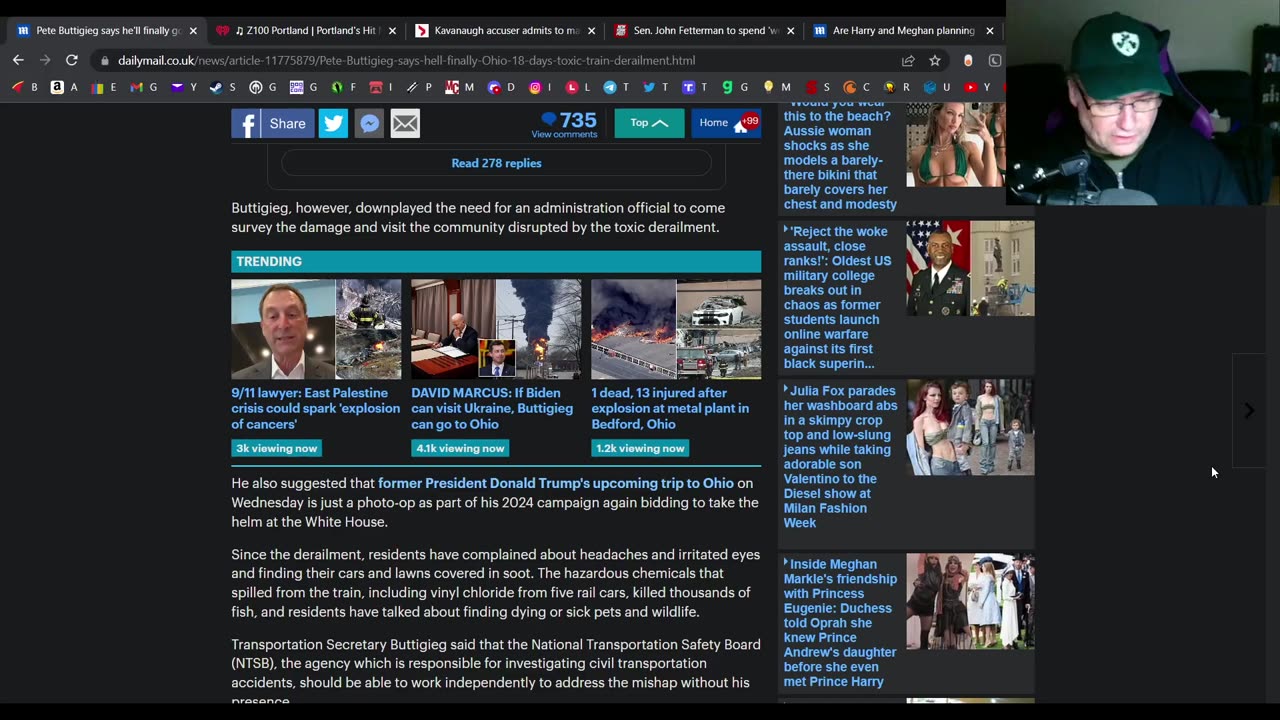Open DAVID MARCUS trending story link
This screenshot has width=1280, height=720.
coord(492,408)
